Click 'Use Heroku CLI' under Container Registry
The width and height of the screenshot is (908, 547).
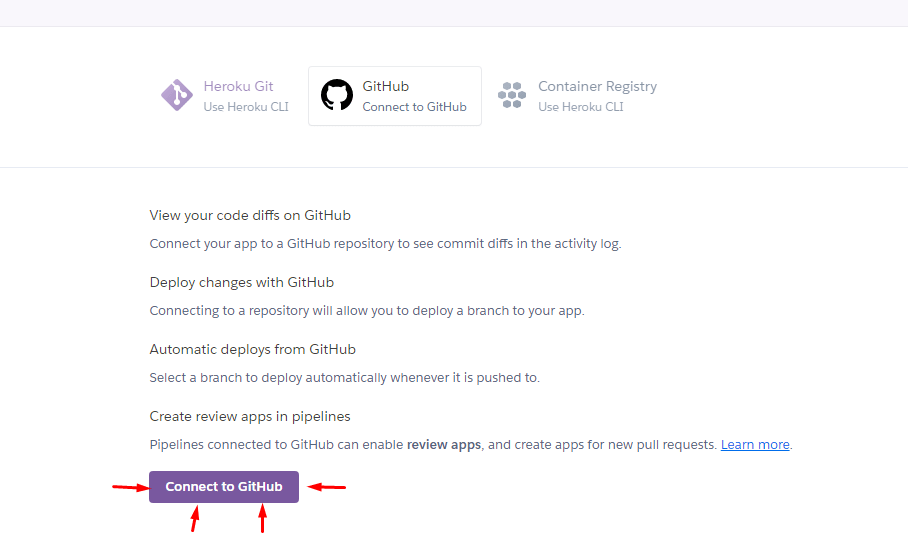[x=581, y=107]
